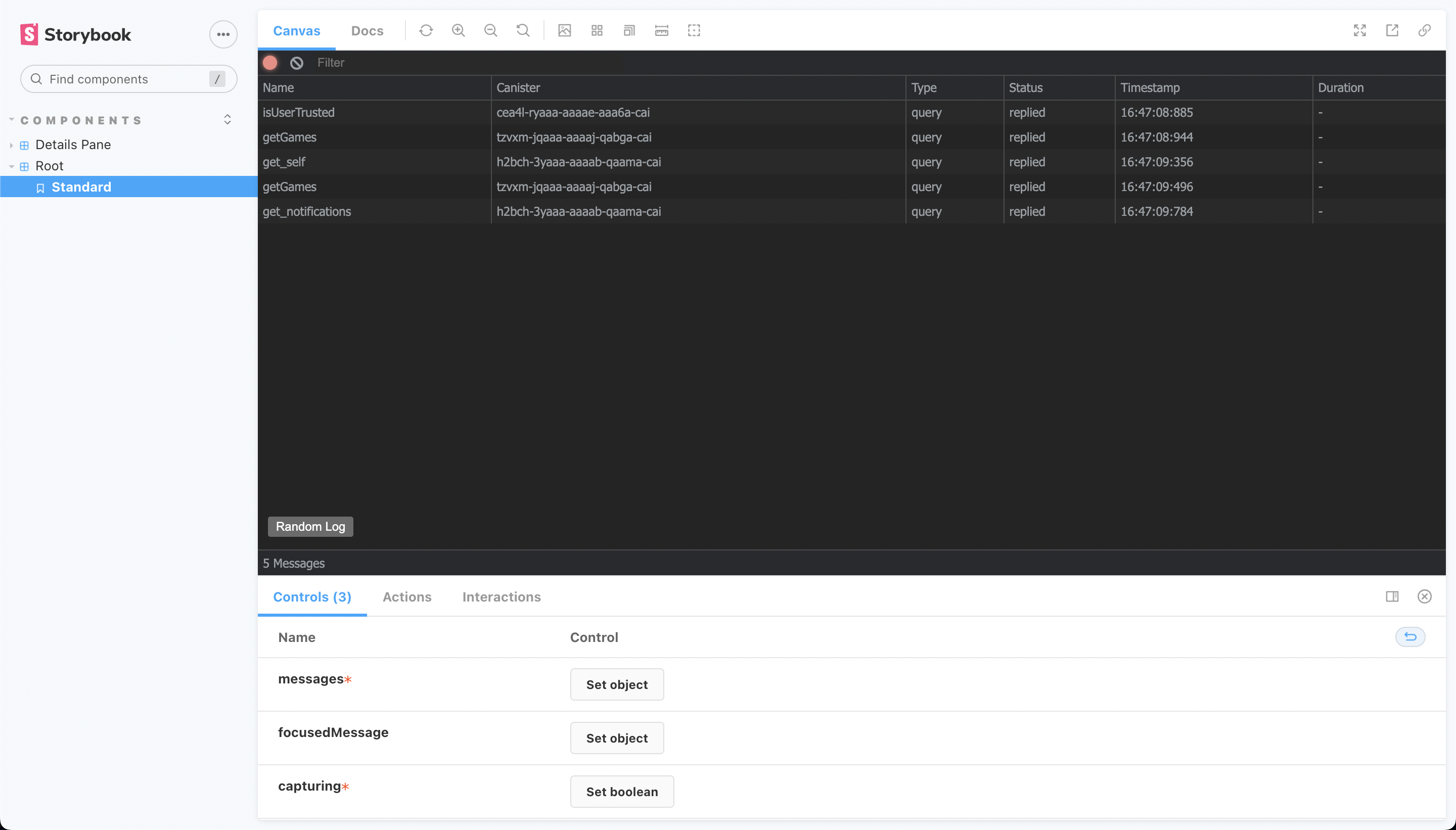Open canvas in new tab icon

pos(1392,30)
